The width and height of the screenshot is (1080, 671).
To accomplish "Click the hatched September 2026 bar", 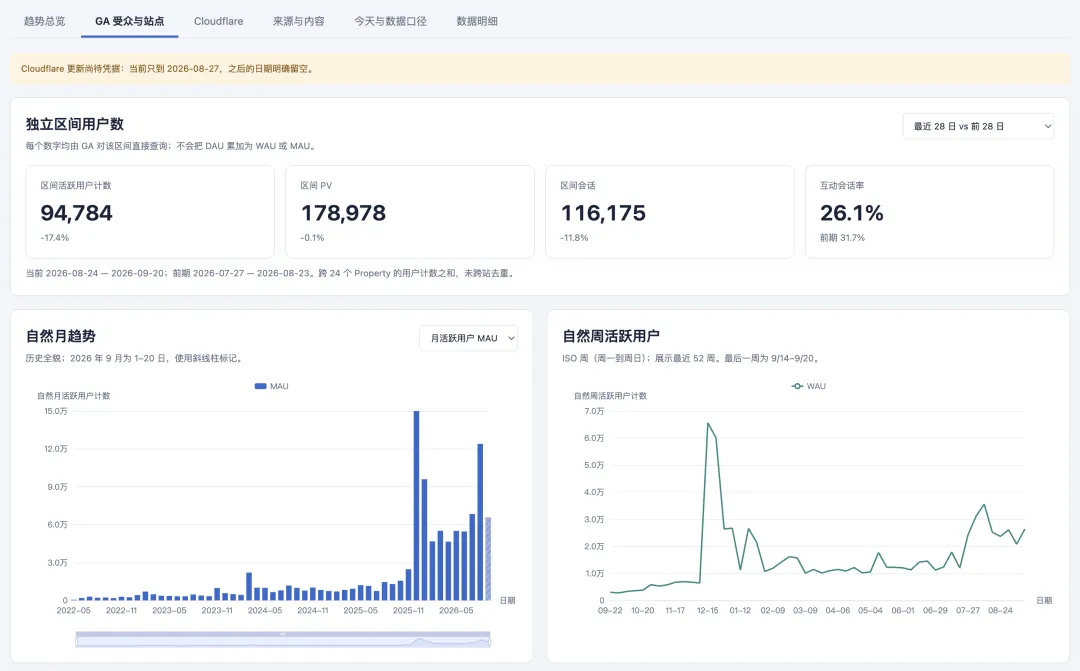I will pos(488,559).
